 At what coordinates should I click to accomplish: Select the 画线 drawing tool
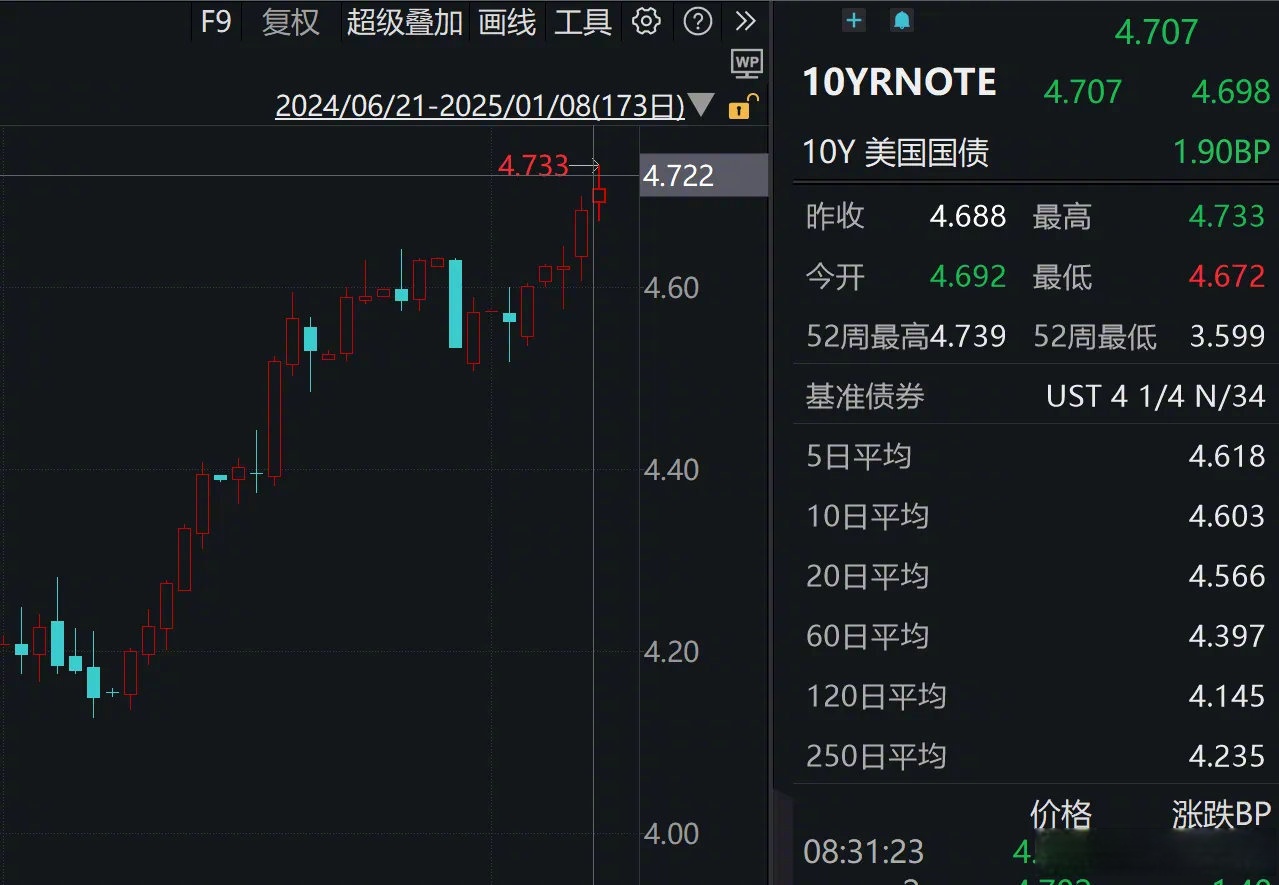coord(506,22)
